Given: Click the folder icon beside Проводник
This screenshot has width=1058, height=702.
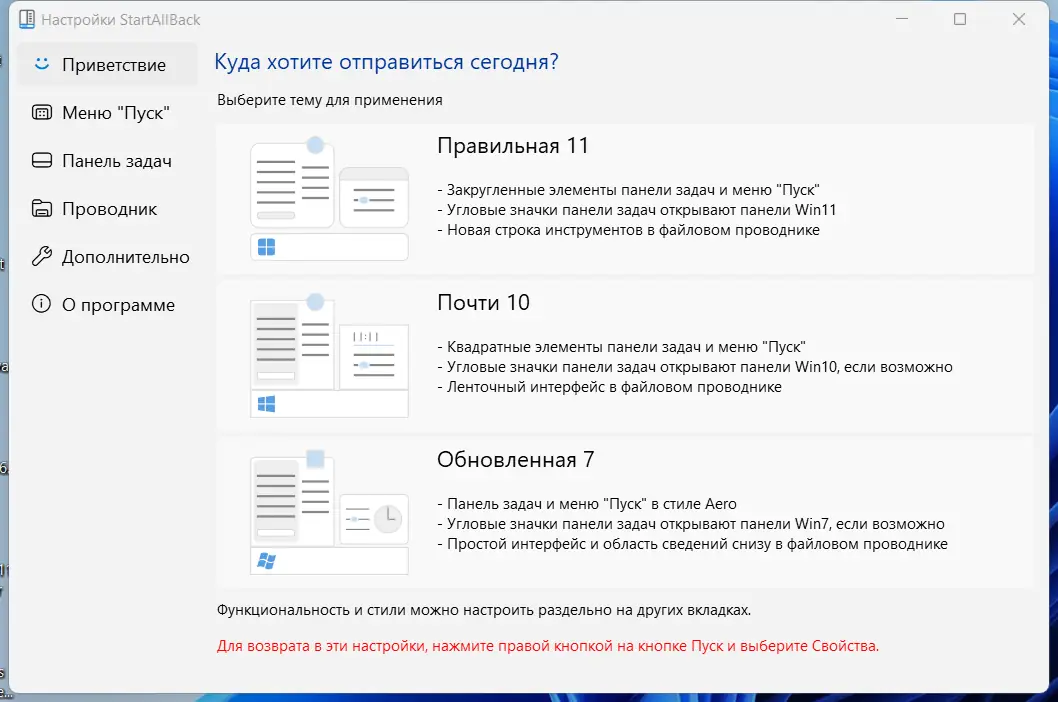Looking at the screenshot, I should click(x=42, y=209).
